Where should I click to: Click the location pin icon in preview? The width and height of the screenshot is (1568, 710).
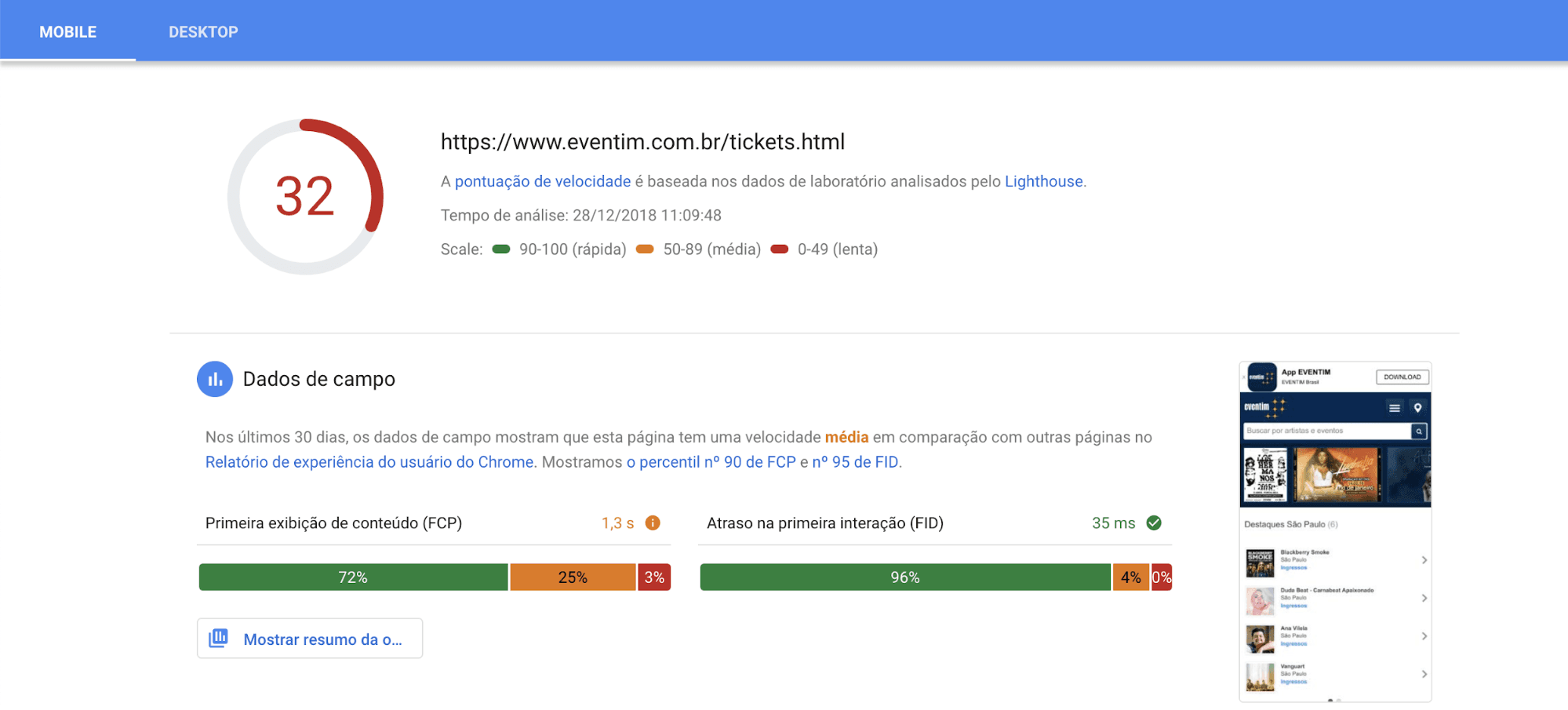click(1417, 408)
